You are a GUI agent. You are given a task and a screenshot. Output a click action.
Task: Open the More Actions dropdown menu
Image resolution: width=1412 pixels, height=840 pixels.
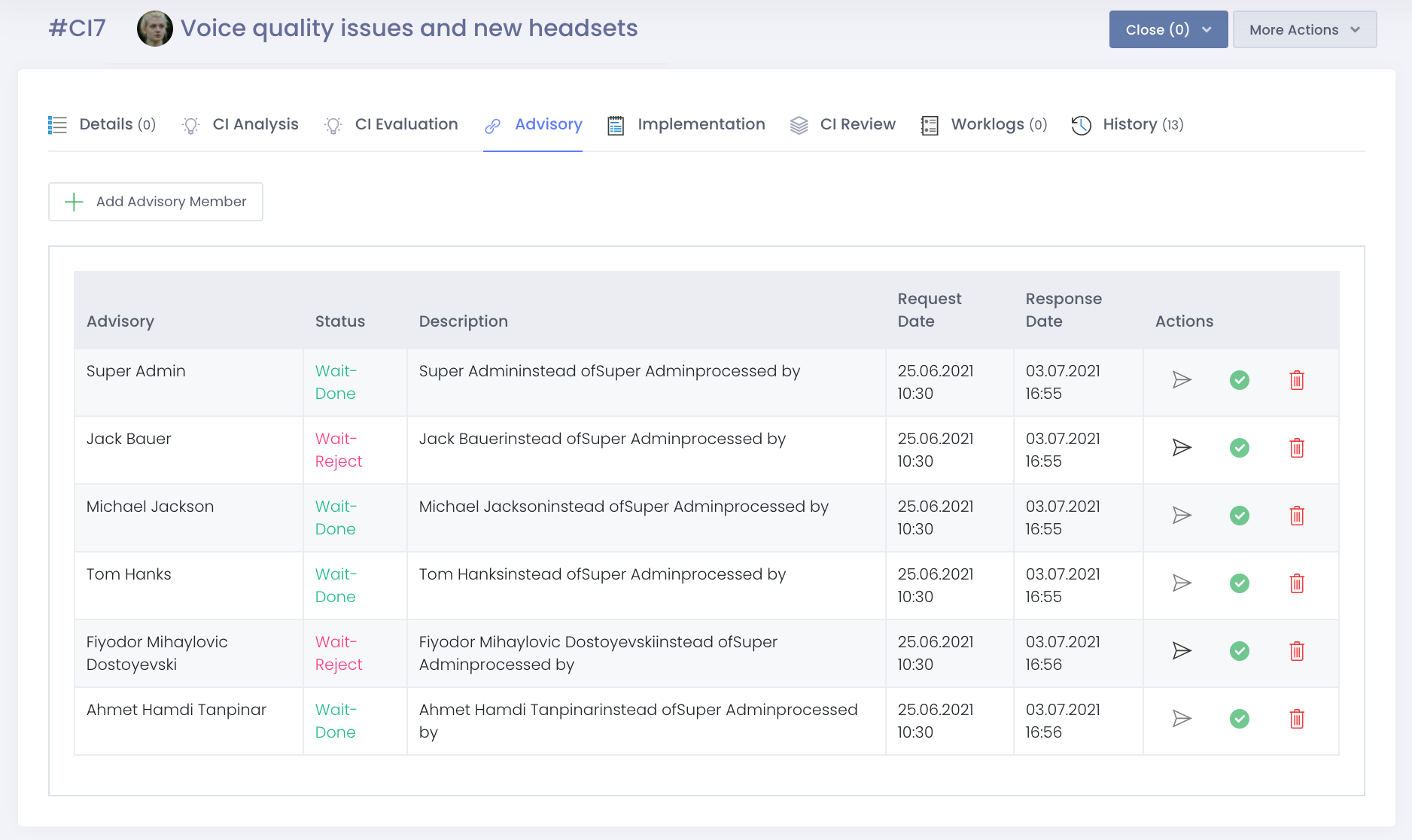1304,29
